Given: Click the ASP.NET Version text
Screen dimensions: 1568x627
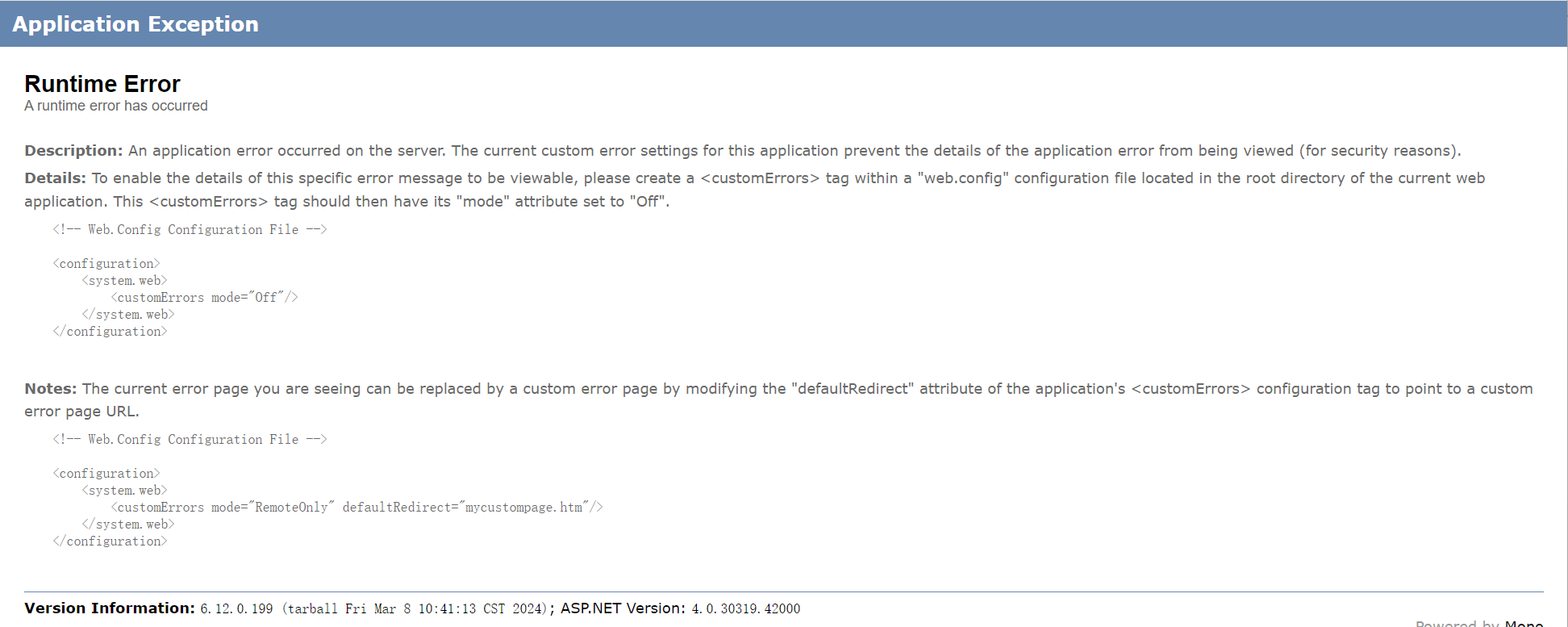Looking at the screenshot, I should [623, 608].
